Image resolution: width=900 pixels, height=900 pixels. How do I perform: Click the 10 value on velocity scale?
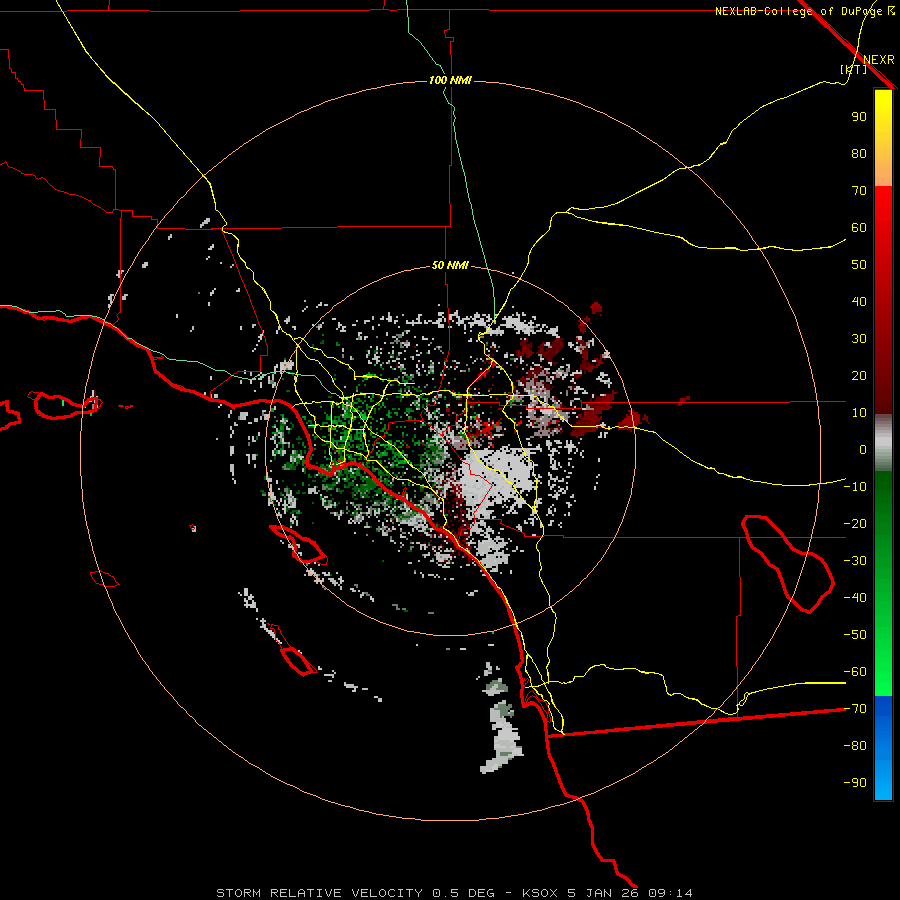click(x=859, y=413)
